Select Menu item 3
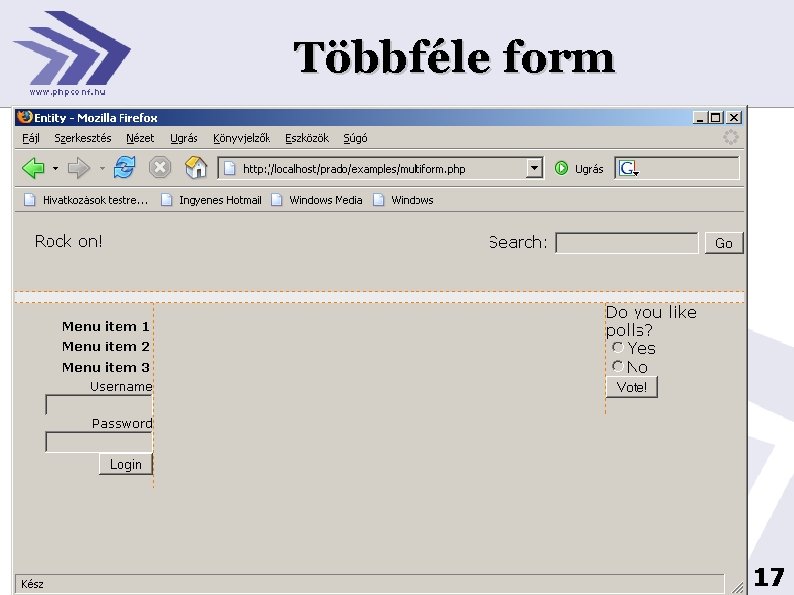The height and width of the screenshot is (595, 794). (105, 367)
